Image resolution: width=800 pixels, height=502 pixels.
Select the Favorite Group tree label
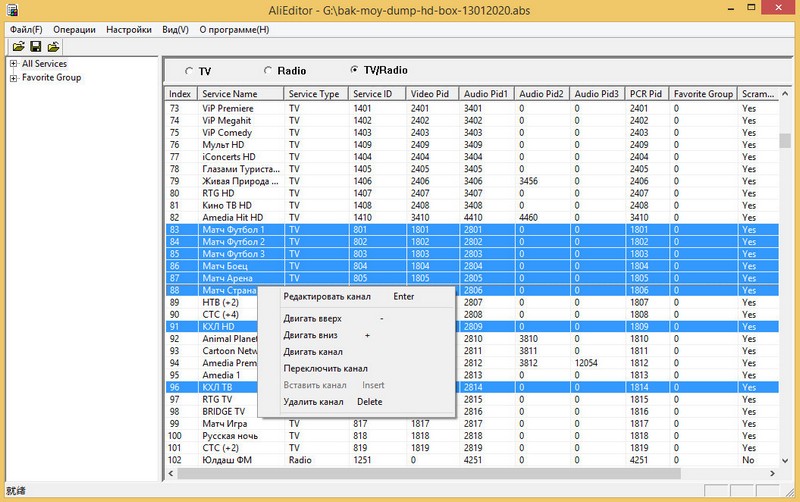52,78
